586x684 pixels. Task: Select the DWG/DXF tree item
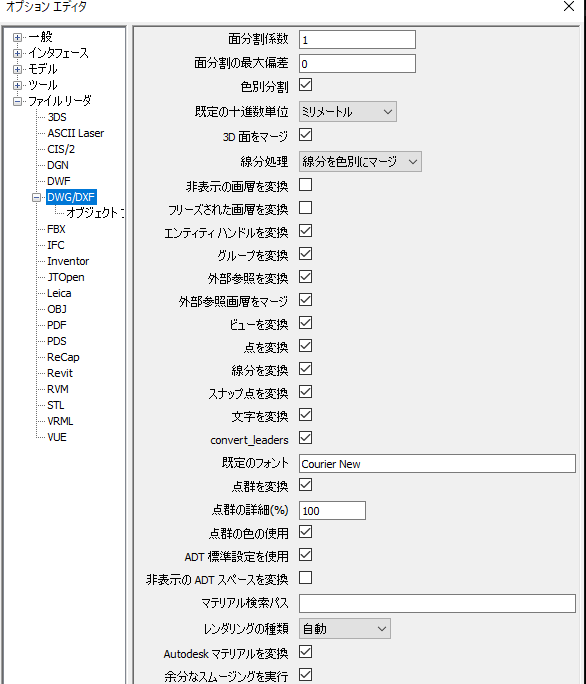(x=71, y=198)
